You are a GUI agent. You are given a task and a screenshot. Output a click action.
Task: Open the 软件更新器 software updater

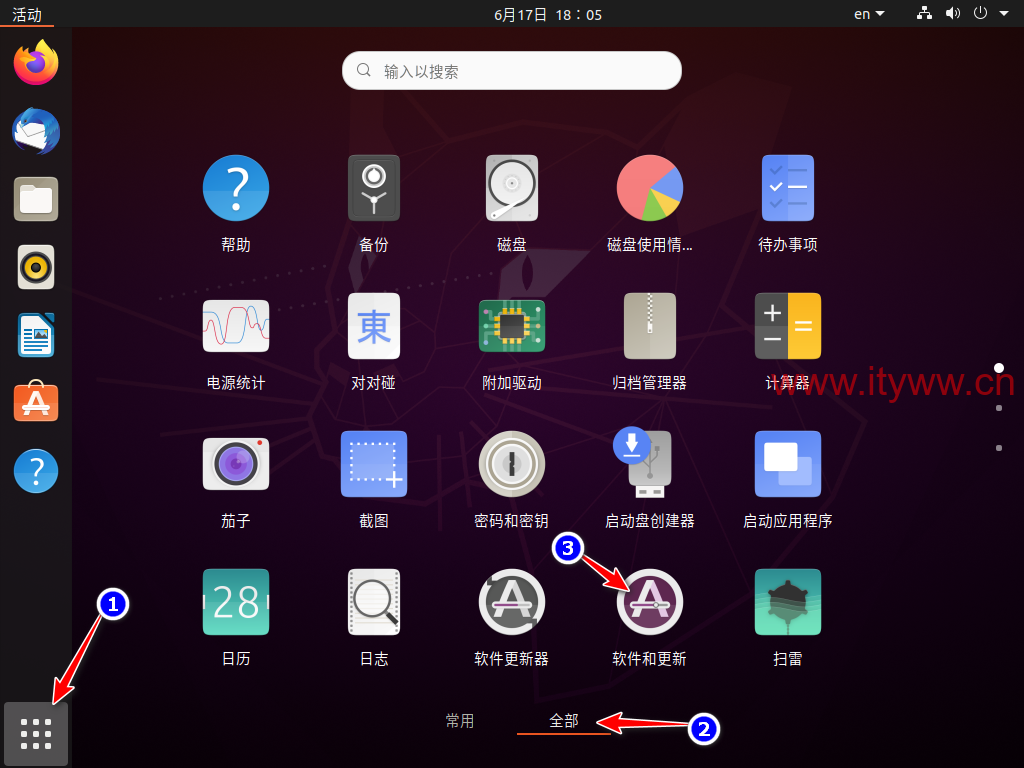pos(512,601)
